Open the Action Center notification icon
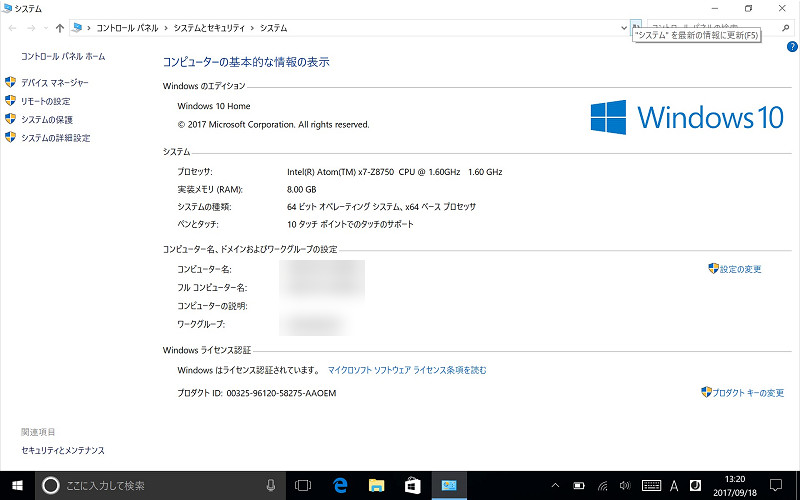Image resolution: width=800 pixels, height=500 pixels. (776, 485)
